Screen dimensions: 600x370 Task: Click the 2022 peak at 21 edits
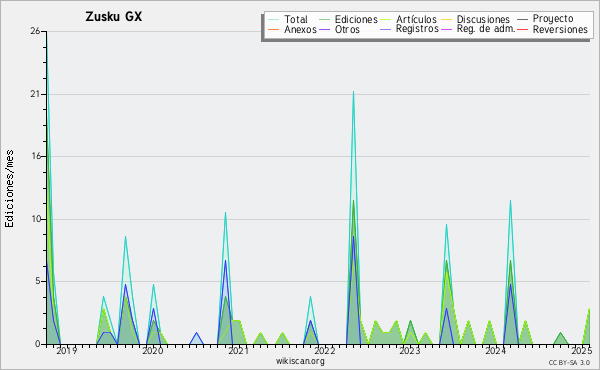(x=353, y=92)
